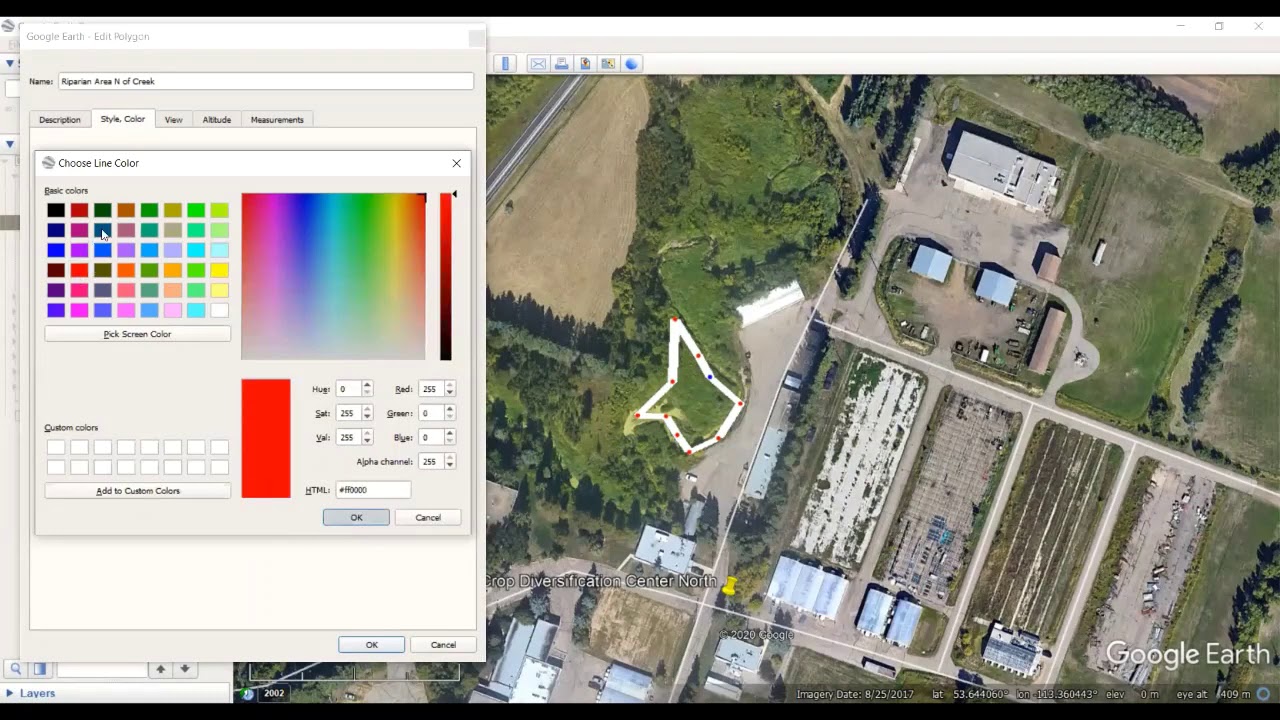1280x720 pixels.
Task: Increase the Hue value with spinner arrow
Action: tap(367, 385)
